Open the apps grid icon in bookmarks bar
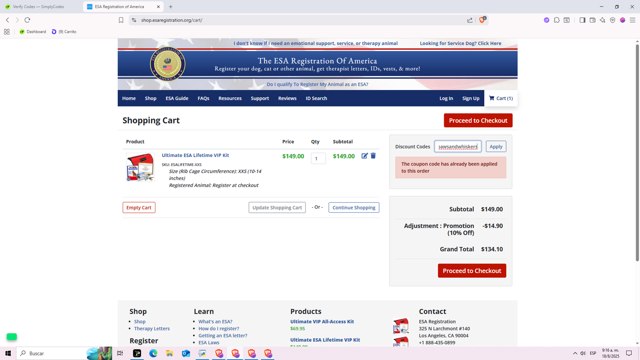 point(7,31)
